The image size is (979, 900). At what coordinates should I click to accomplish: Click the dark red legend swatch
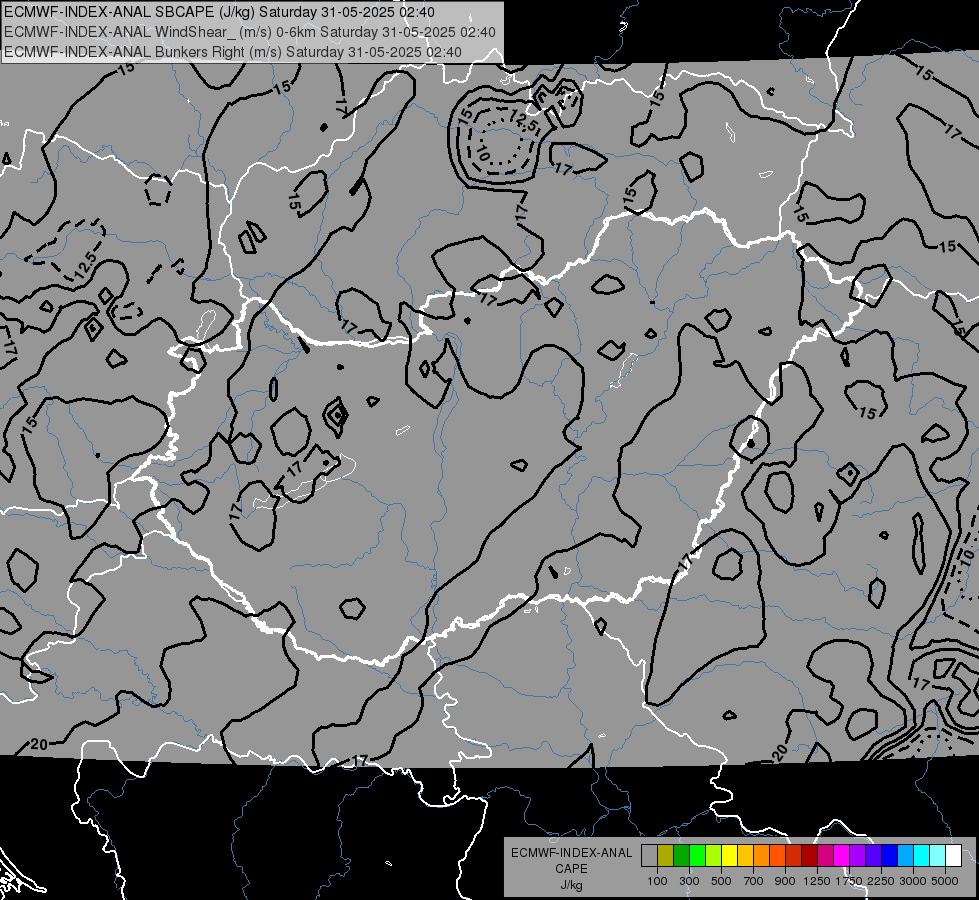809,855
